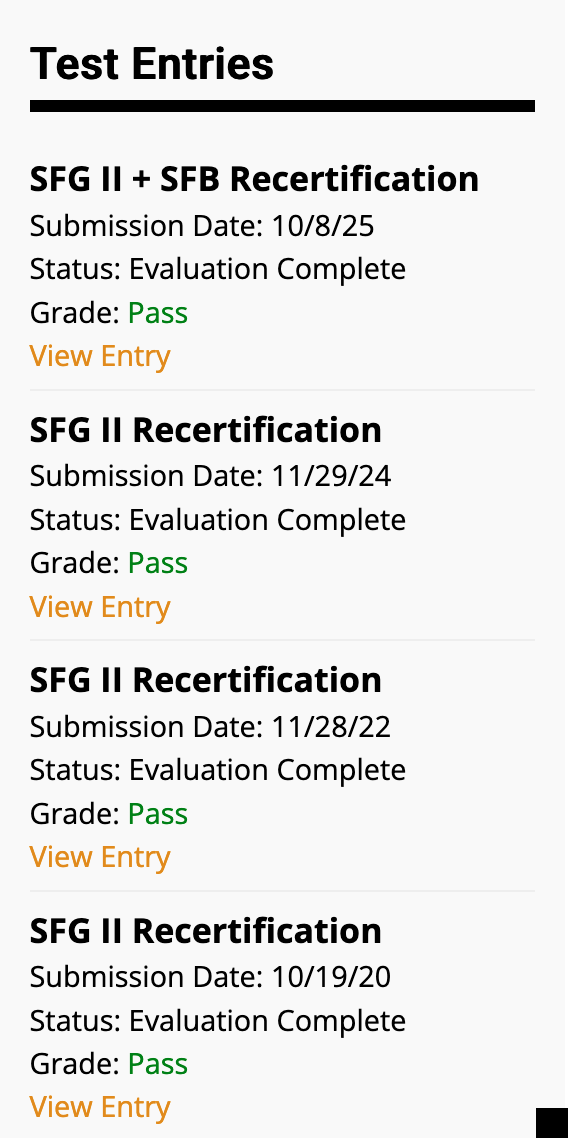Click the Submission Date 10/19/20 text
The image size is (568, 1138).
point(210,978)
